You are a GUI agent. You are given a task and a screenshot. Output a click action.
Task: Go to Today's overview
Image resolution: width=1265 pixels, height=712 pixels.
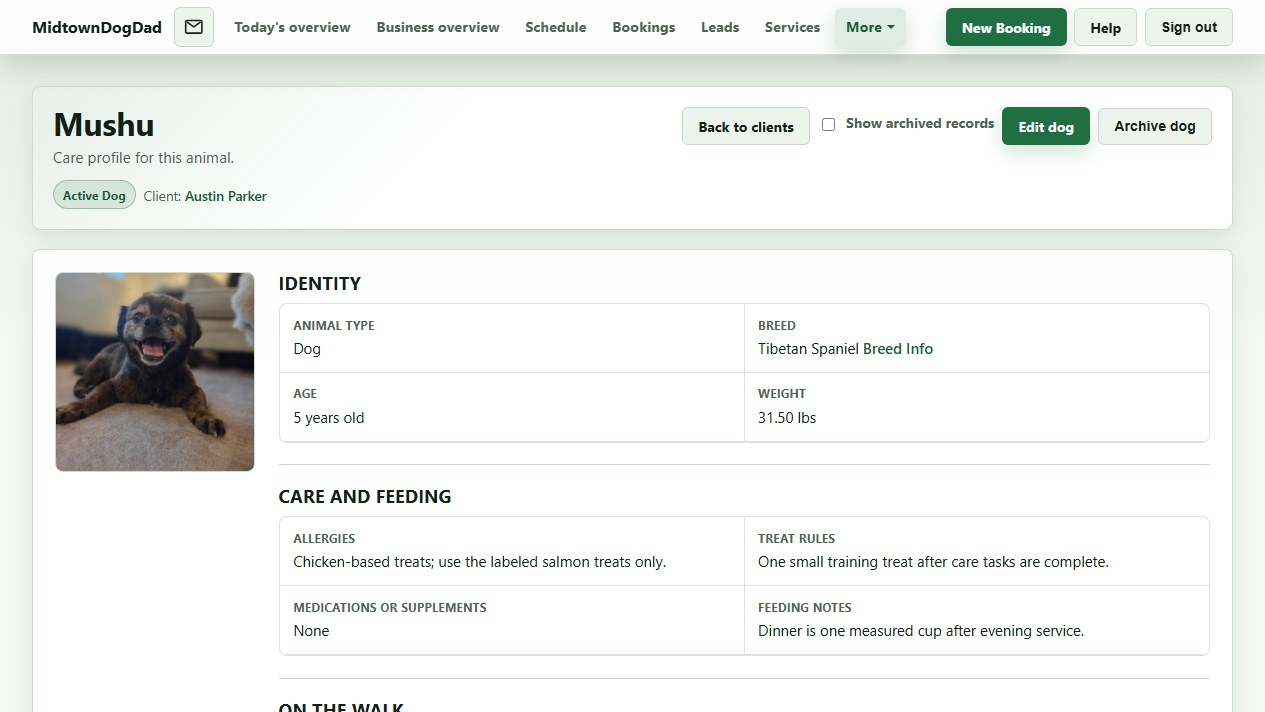tap(292, 27)
